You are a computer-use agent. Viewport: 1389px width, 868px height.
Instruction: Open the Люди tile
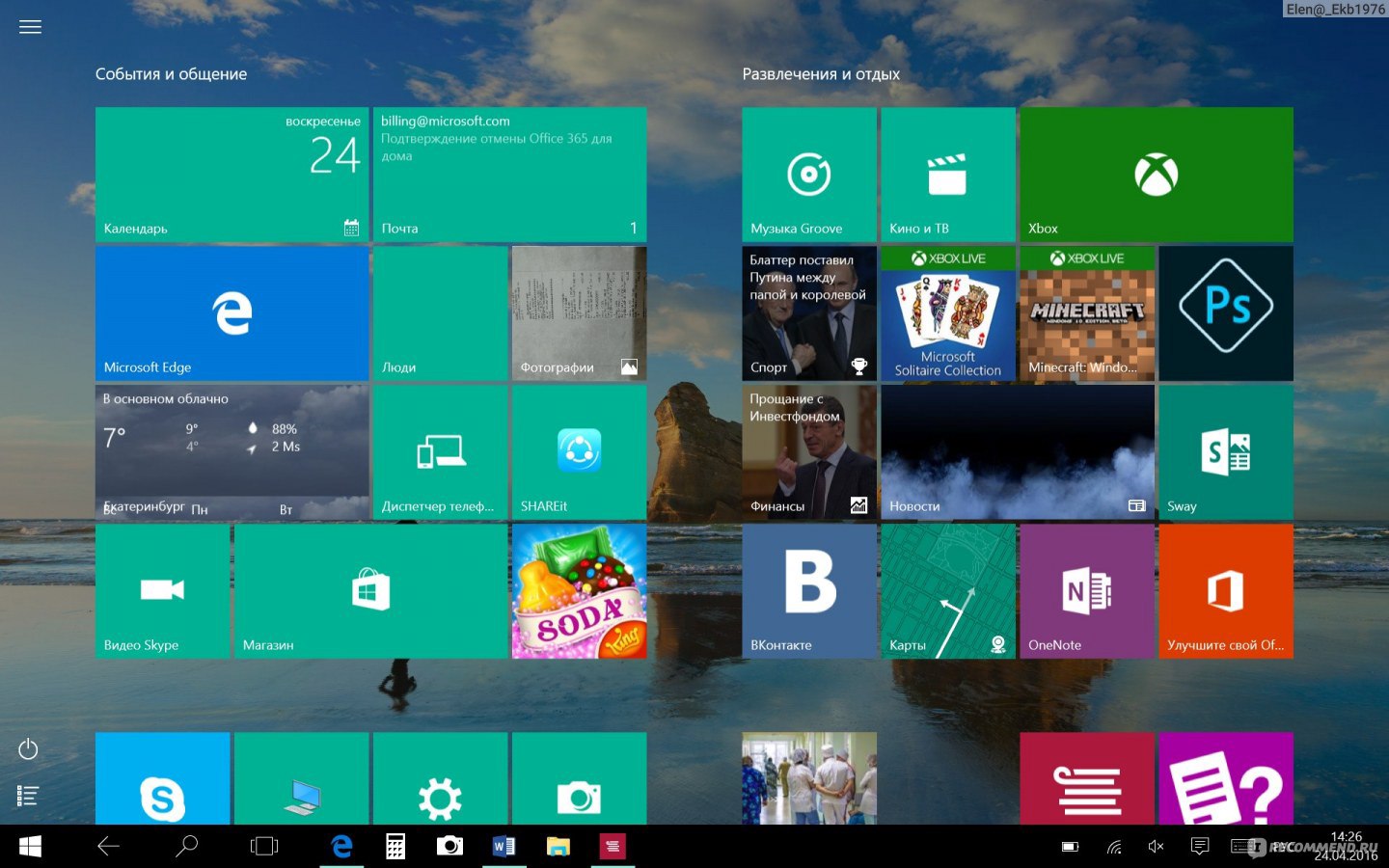point(440,312)
